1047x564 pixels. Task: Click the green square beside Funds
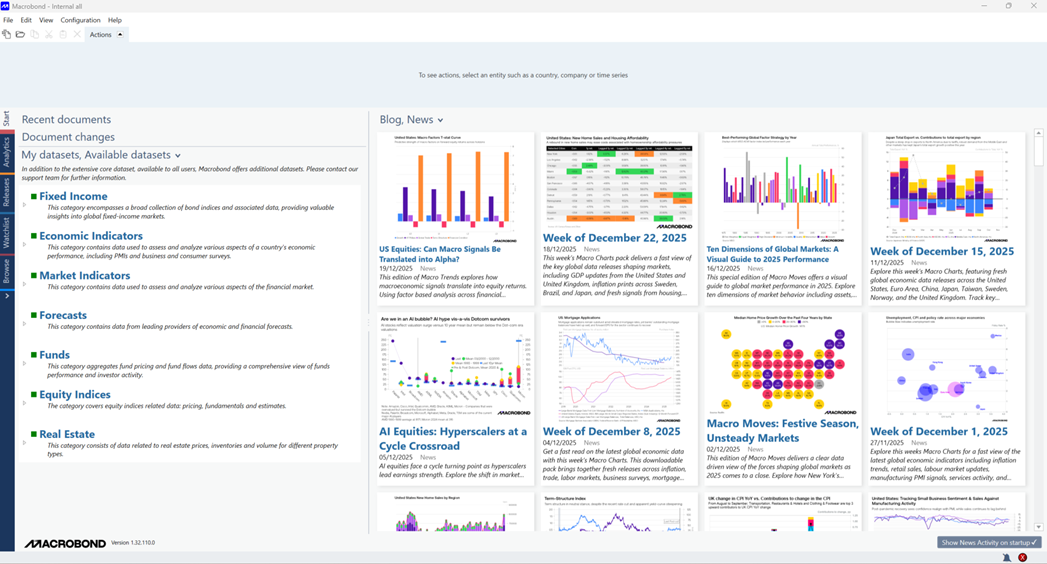coord(33,354)
